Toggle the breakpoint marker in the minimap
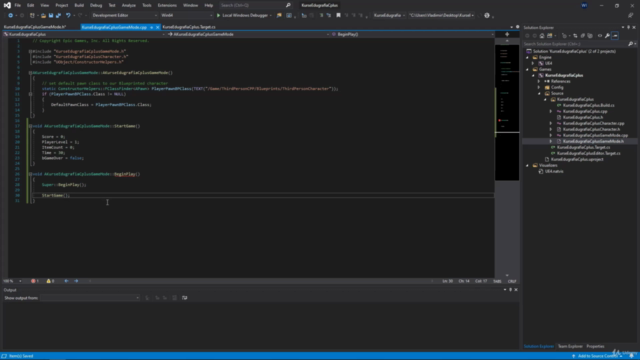 click(x=500, y=120)
